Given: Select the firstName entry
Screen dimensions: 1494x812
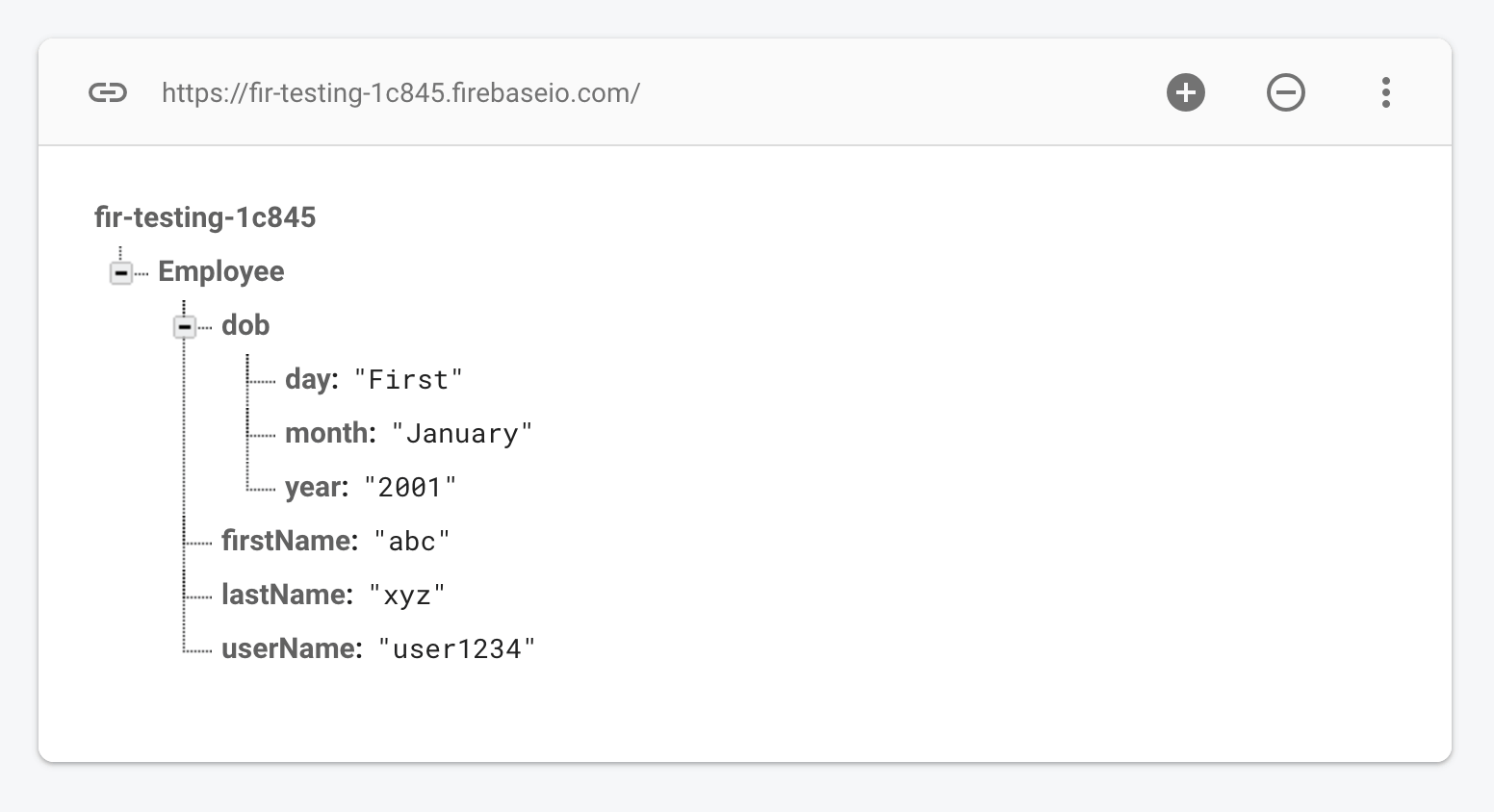Looking at the screenshot, I should pyautogui.click(x=285, y=541).
